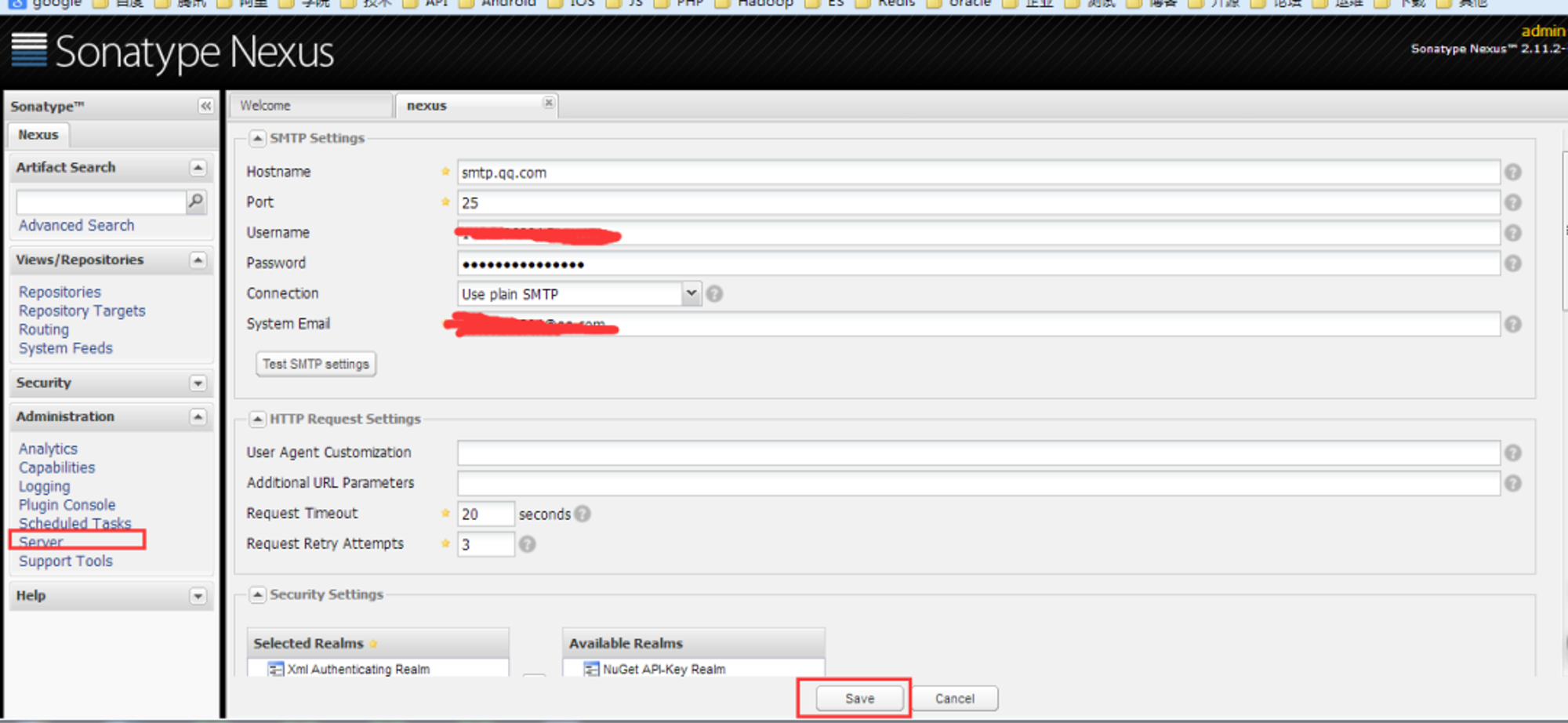Expand the Security panel
This screenshot has width=1568, height=723.
click(x=198, y=383)
